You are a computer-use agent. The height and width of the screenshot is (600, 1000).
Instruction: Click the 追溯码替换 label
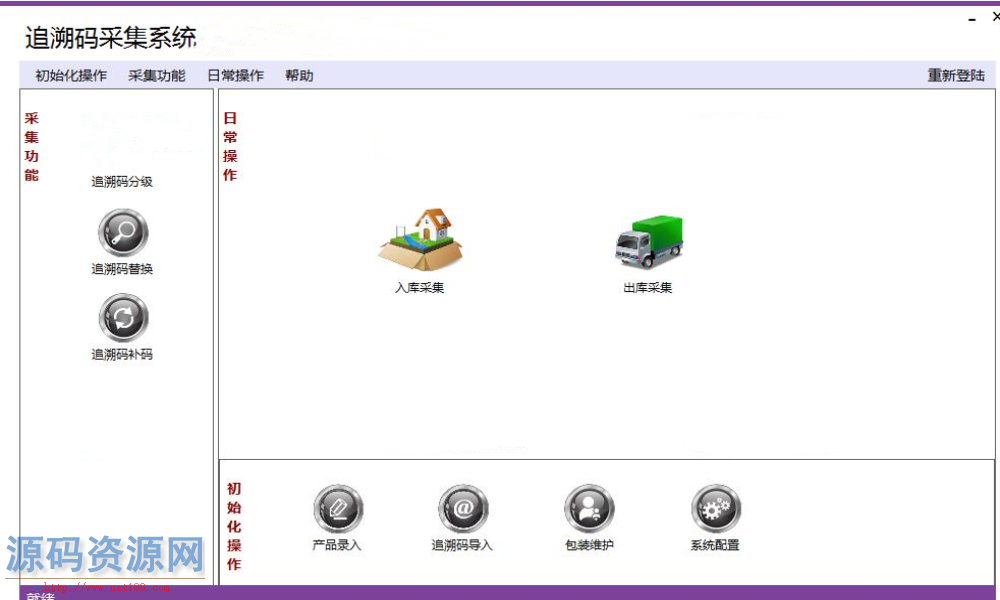(122, 269)
